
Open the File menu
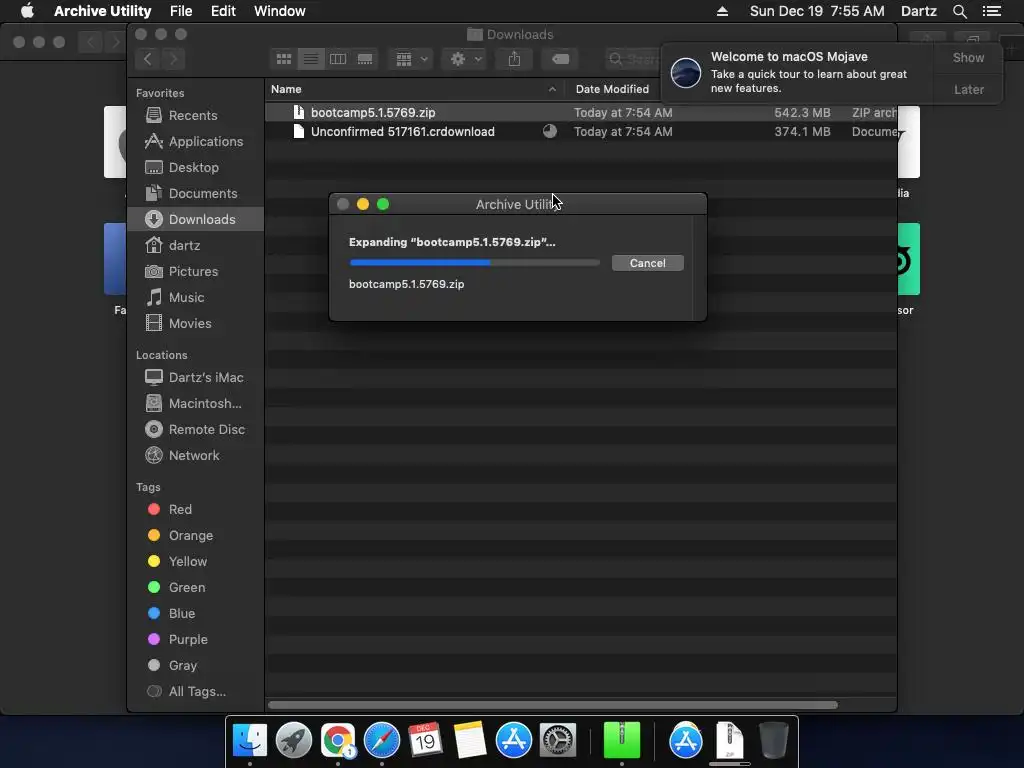pyautogui.click(x=181, y=11)
